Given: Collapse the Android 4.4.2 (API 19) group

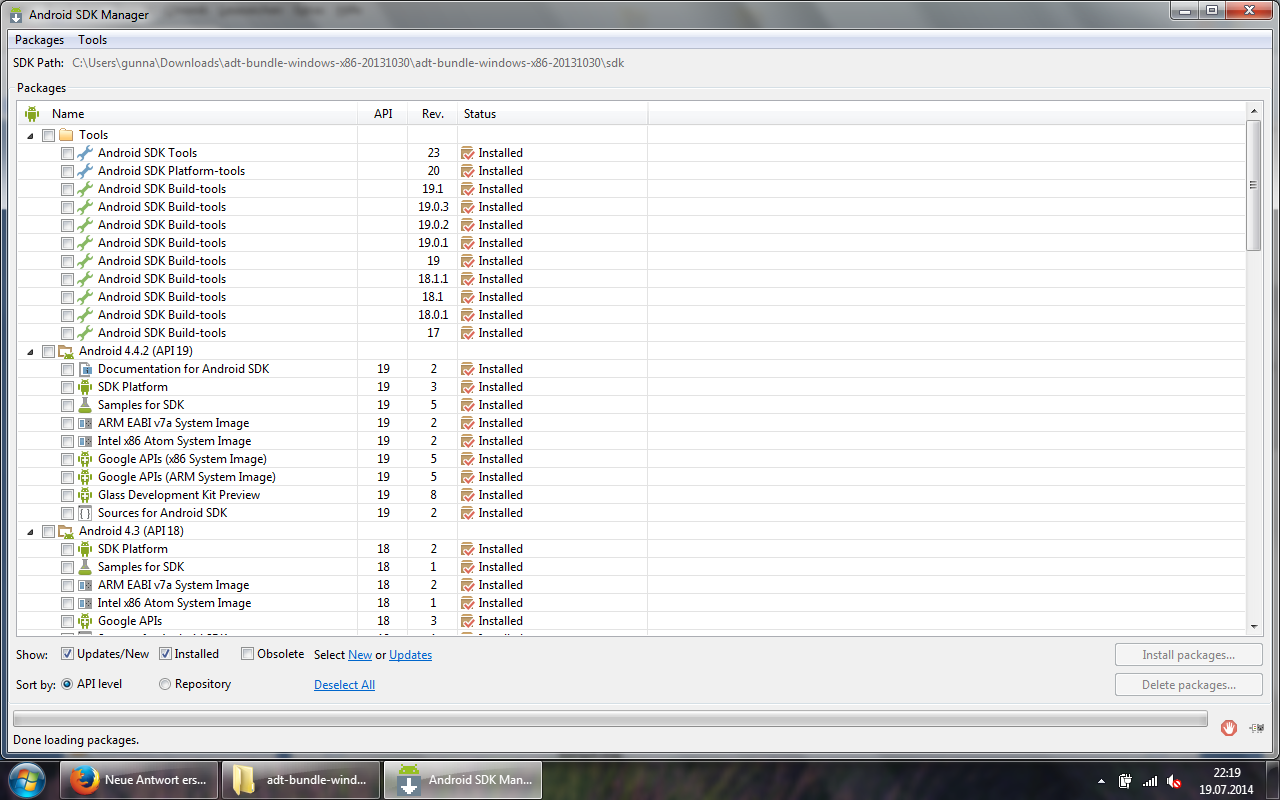Looking at the screenshot, I should (30, 351).
